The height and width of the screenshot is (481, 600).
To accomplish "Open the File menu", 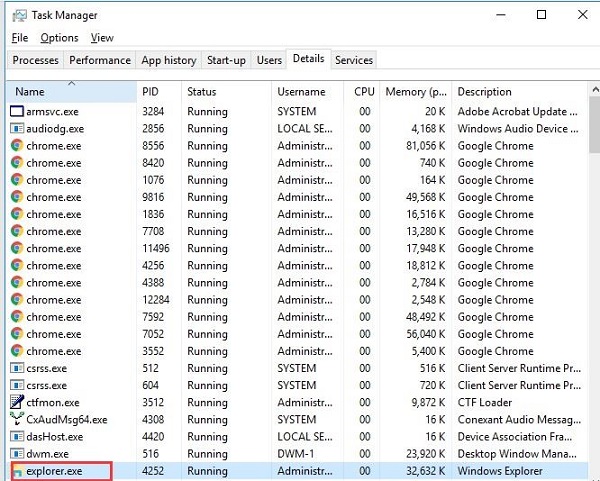I will (x=20, y=38).
